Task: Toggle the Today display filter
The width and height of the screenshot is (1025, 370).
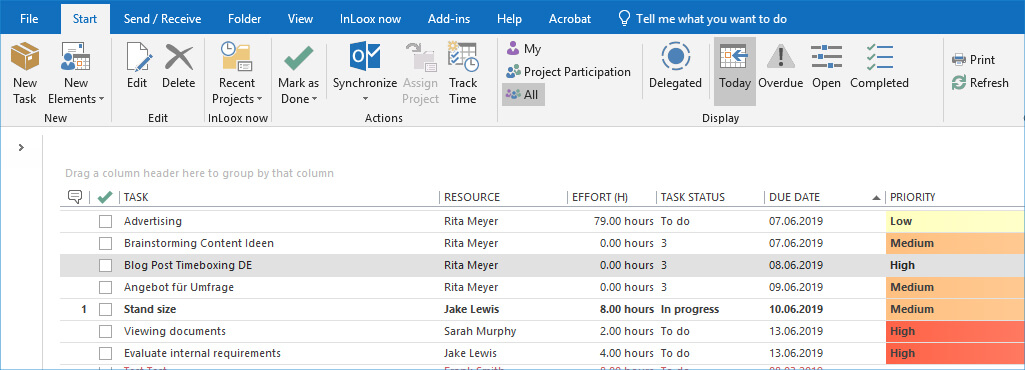Action: [735, 71]
